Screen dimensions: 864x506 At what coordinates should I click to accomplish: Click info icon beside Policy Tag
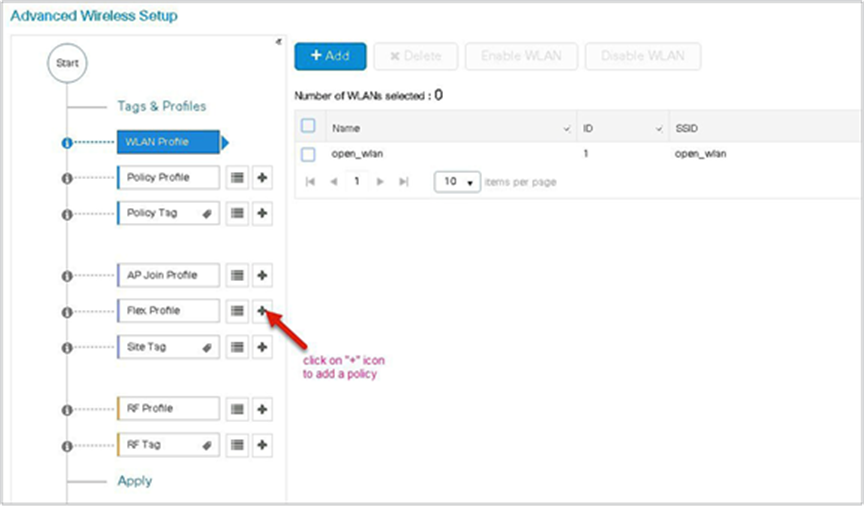pyautogui.click(x=67, y=214)
